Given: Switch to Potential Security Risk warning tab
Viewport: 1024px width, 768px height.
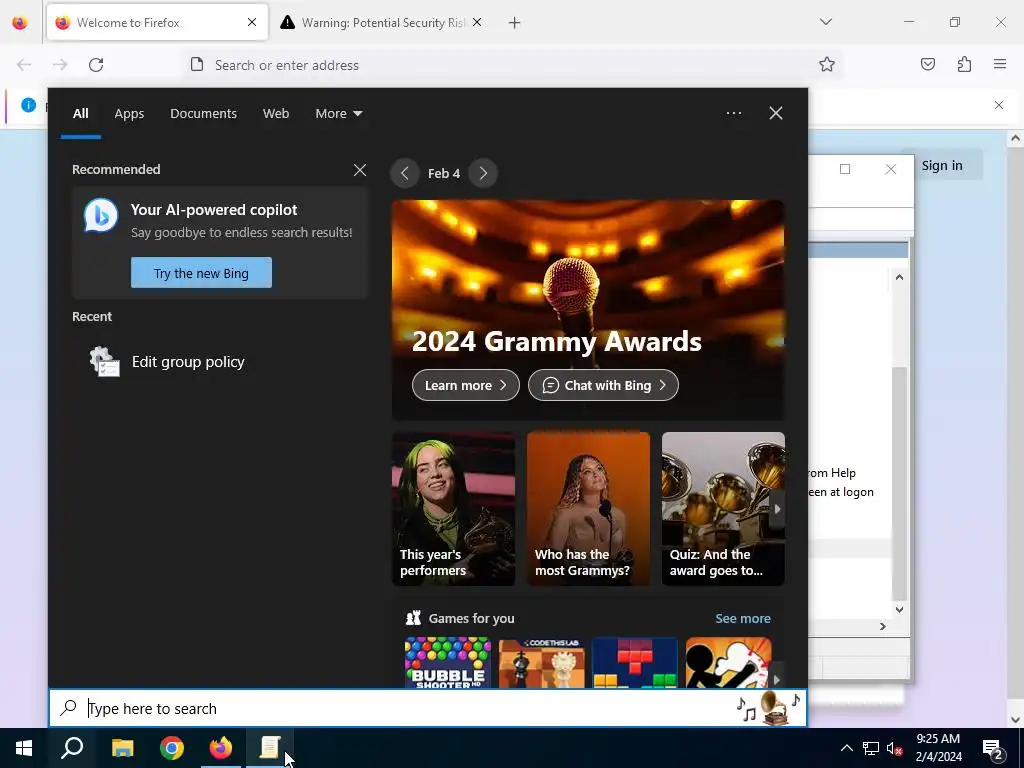Looking at the screenshot, I should tap(382, 22).
